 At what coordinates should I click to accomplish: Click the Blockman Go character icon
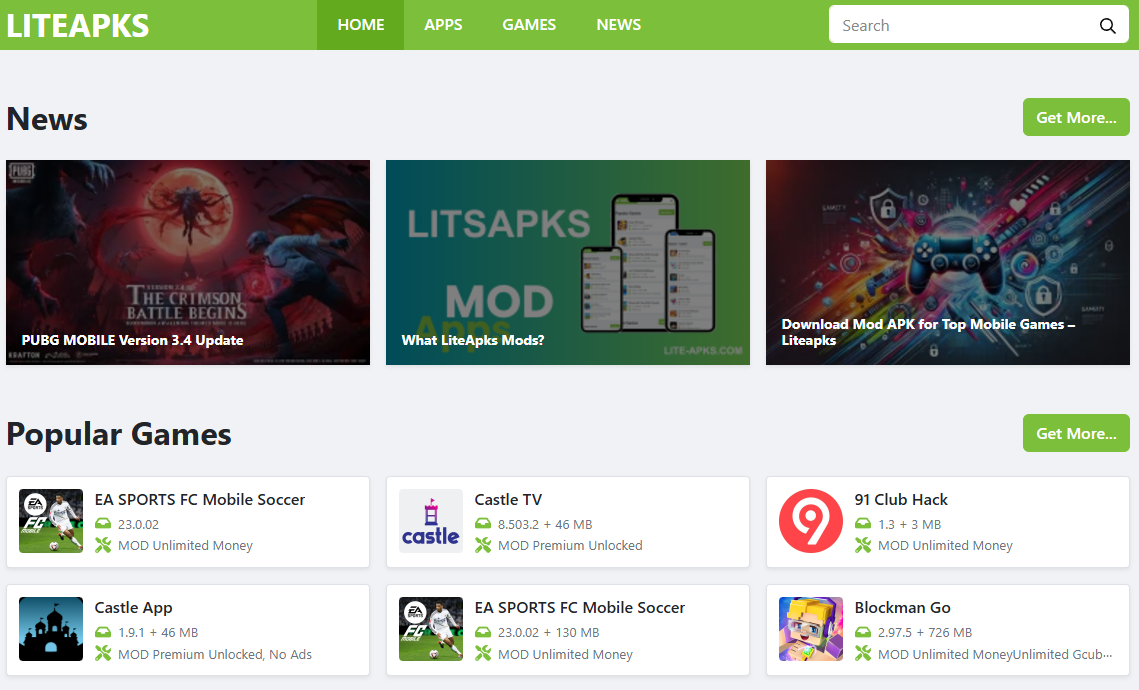[x=811, y=629]
